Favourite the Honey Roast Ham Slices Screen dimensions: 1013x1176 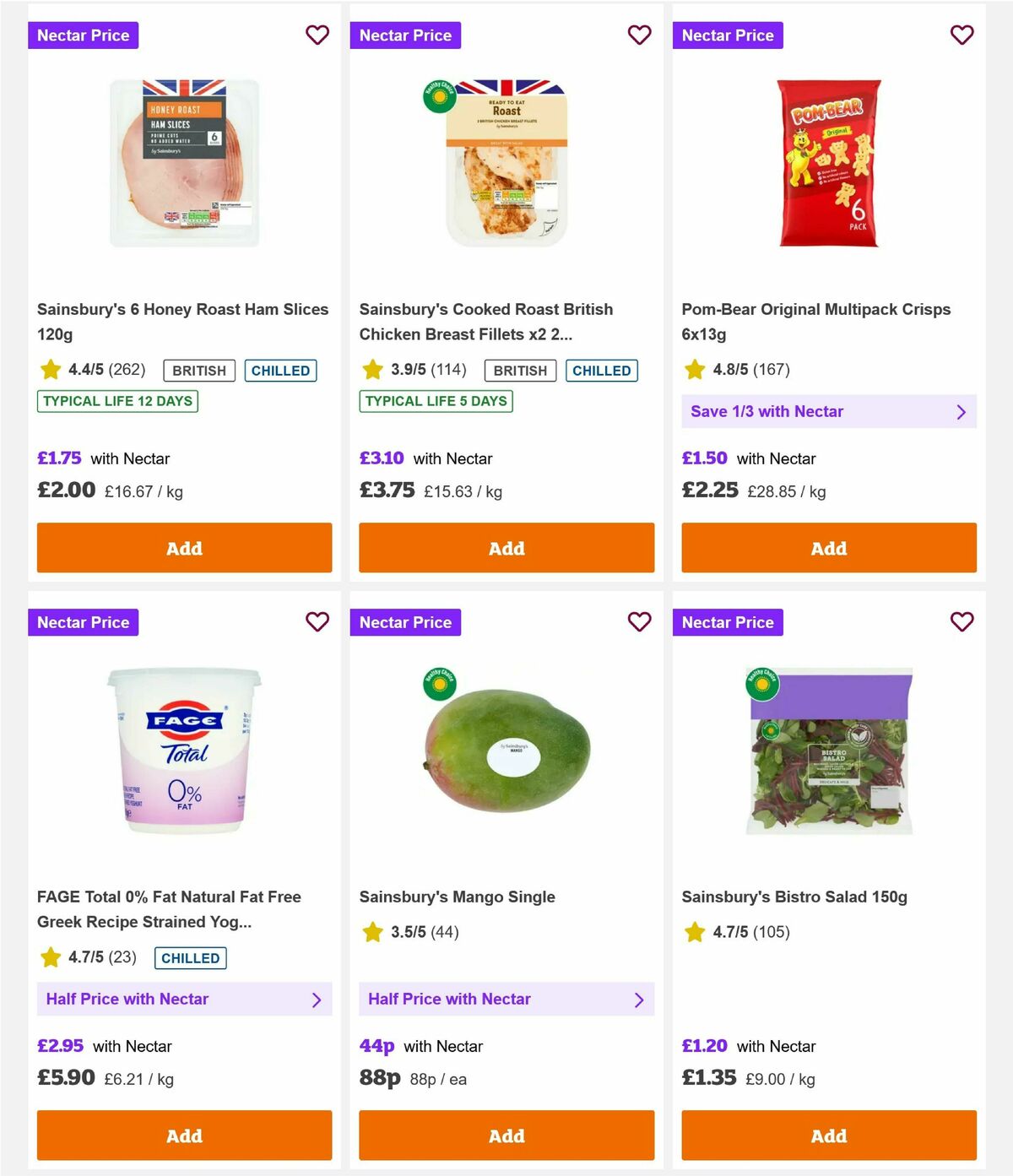317,35
